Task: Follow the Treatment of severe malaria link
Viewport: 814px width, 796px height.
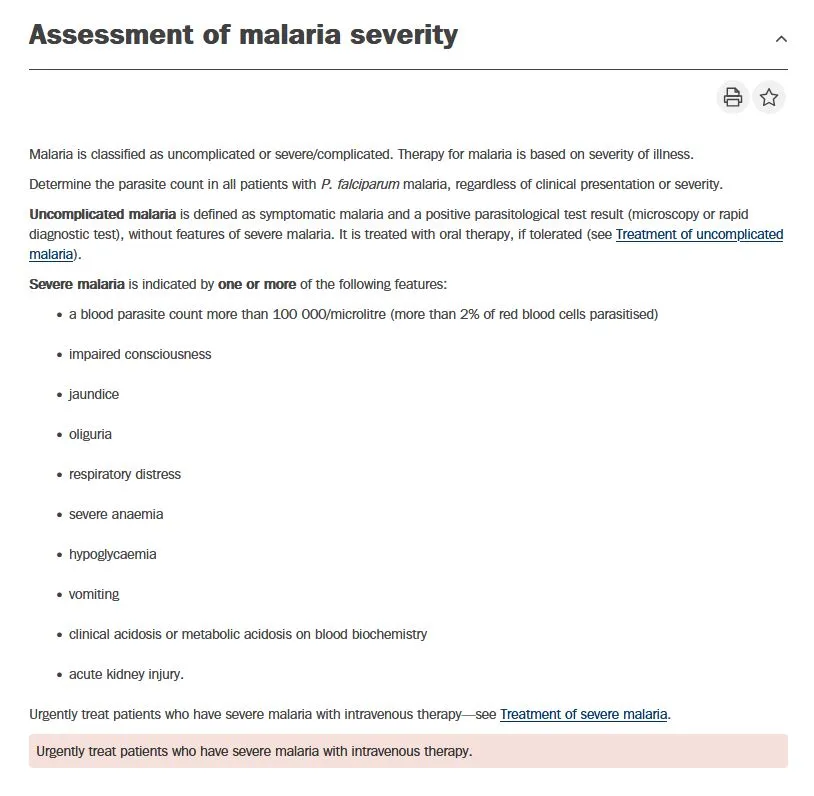Action: [x=583, y=714]
